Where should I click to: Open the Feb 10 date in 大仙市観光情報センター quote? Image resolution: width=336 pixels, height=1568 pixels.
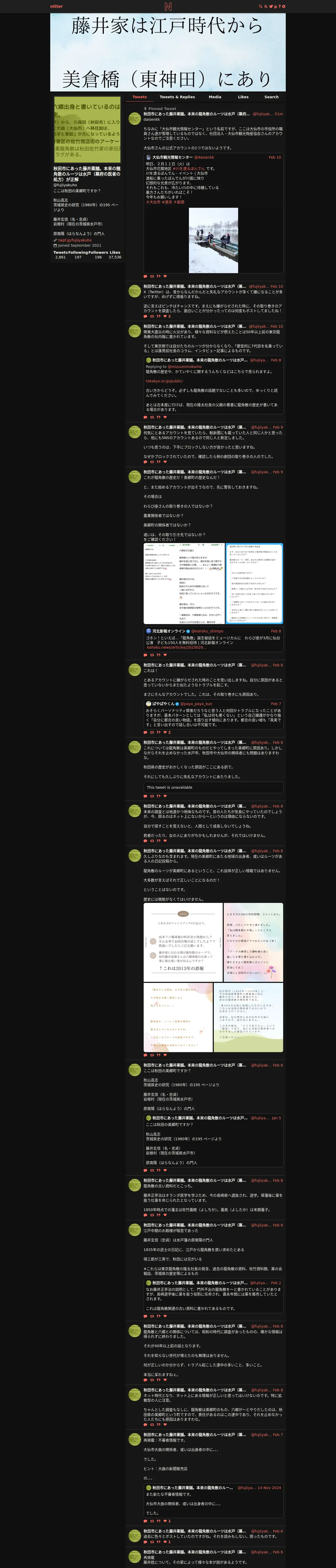pos(275,158)
